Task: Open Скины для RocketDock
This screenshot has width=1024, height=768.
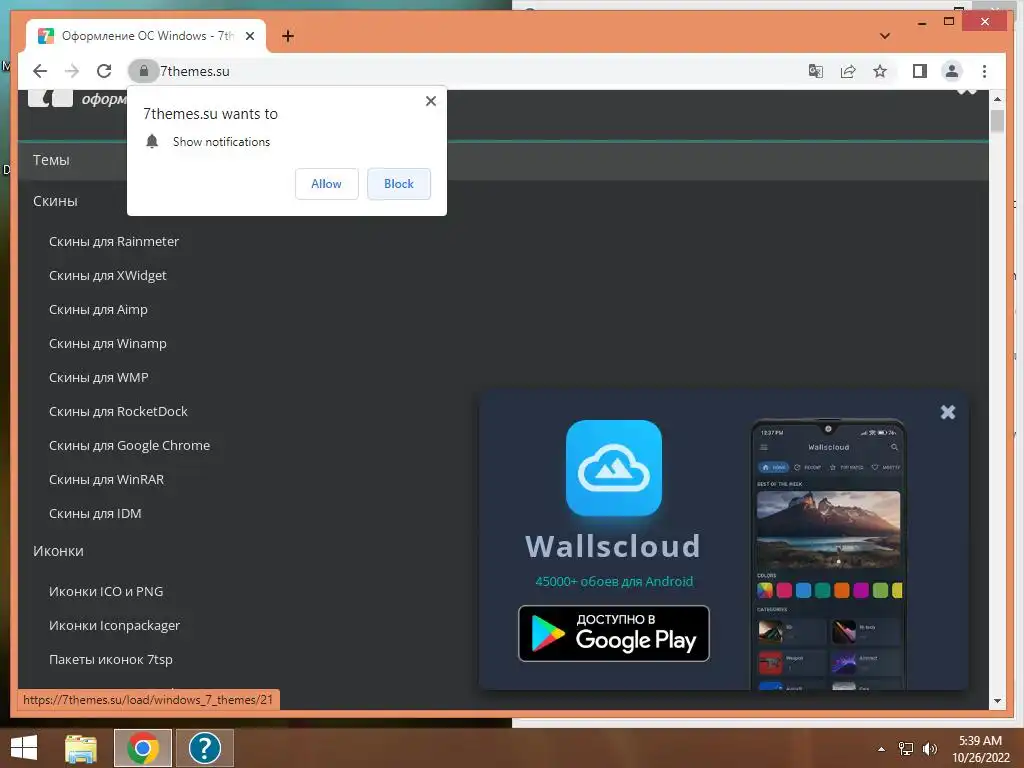Action: point(118,411)
